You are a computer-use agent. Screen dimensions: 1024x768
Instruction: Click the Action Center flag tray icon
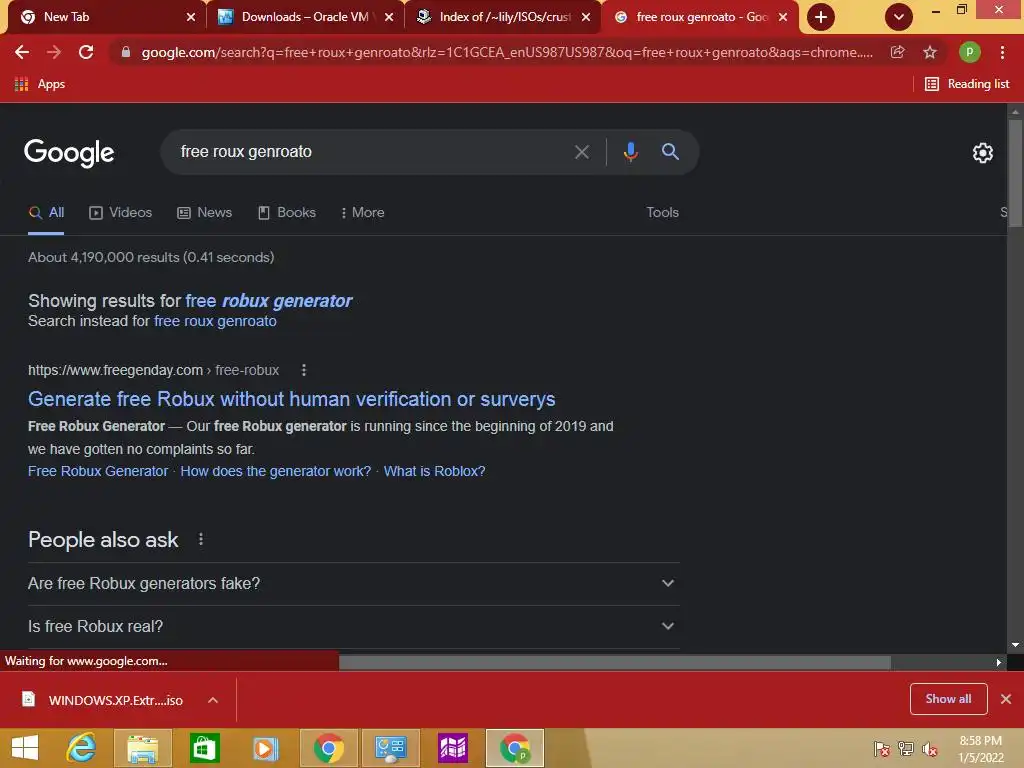click(882, 749)
